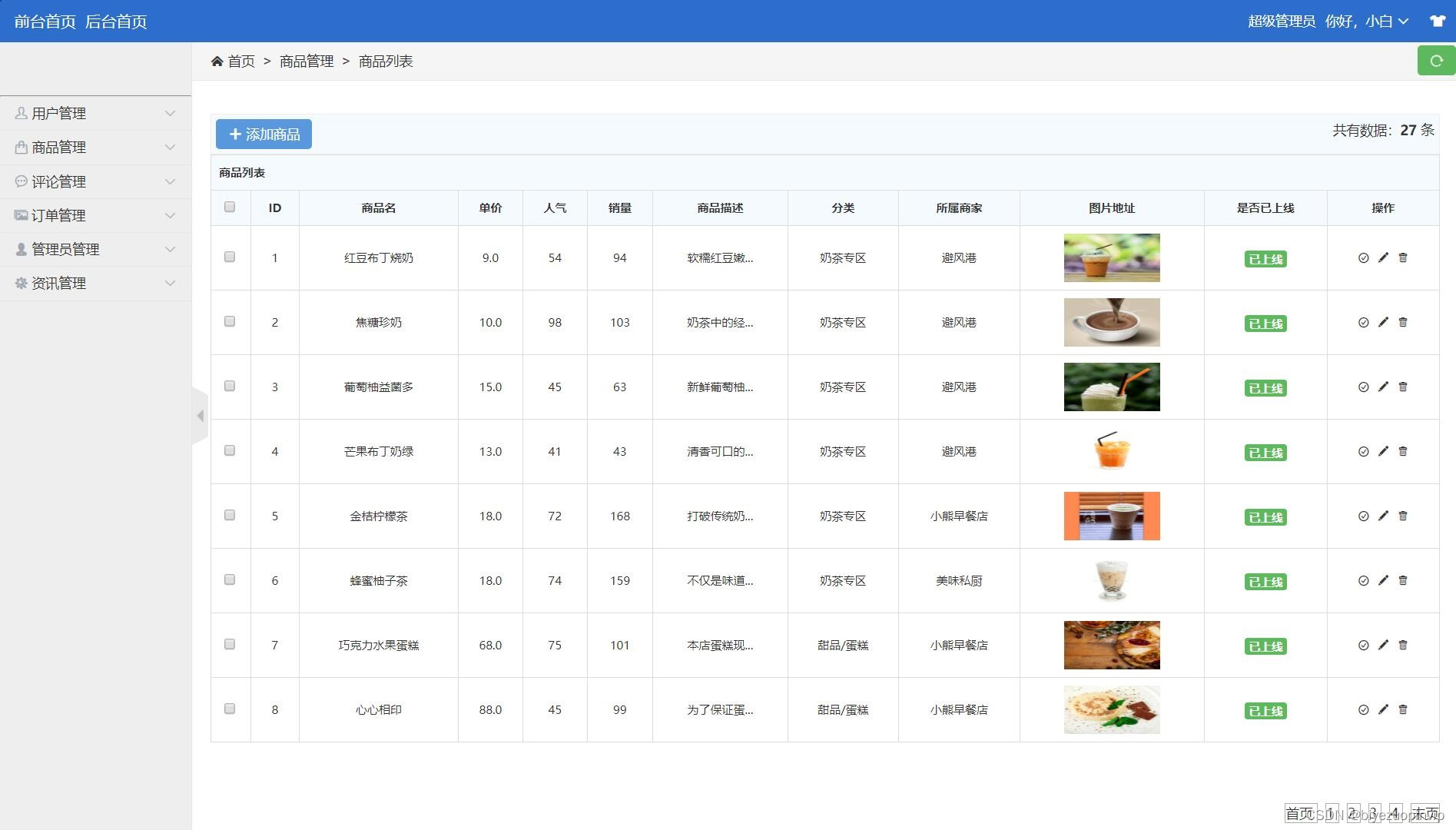Click 首页 breadcrumb link

click(241, 61)
